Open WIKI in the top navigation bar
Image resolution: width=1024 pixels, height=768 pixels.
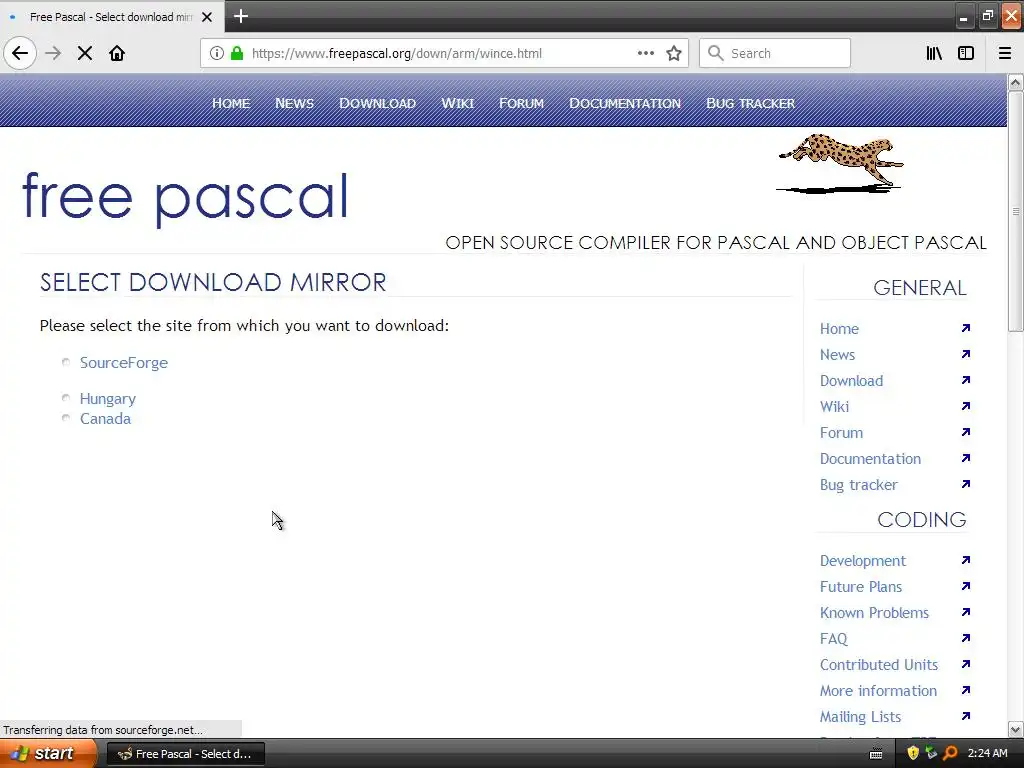click(458, 103)
